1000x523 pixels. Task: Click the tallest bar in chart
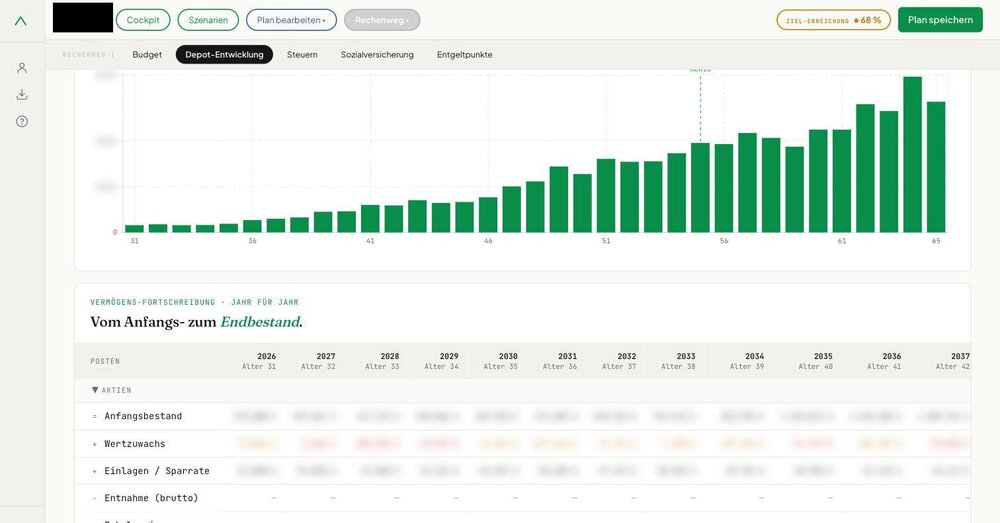913,154
